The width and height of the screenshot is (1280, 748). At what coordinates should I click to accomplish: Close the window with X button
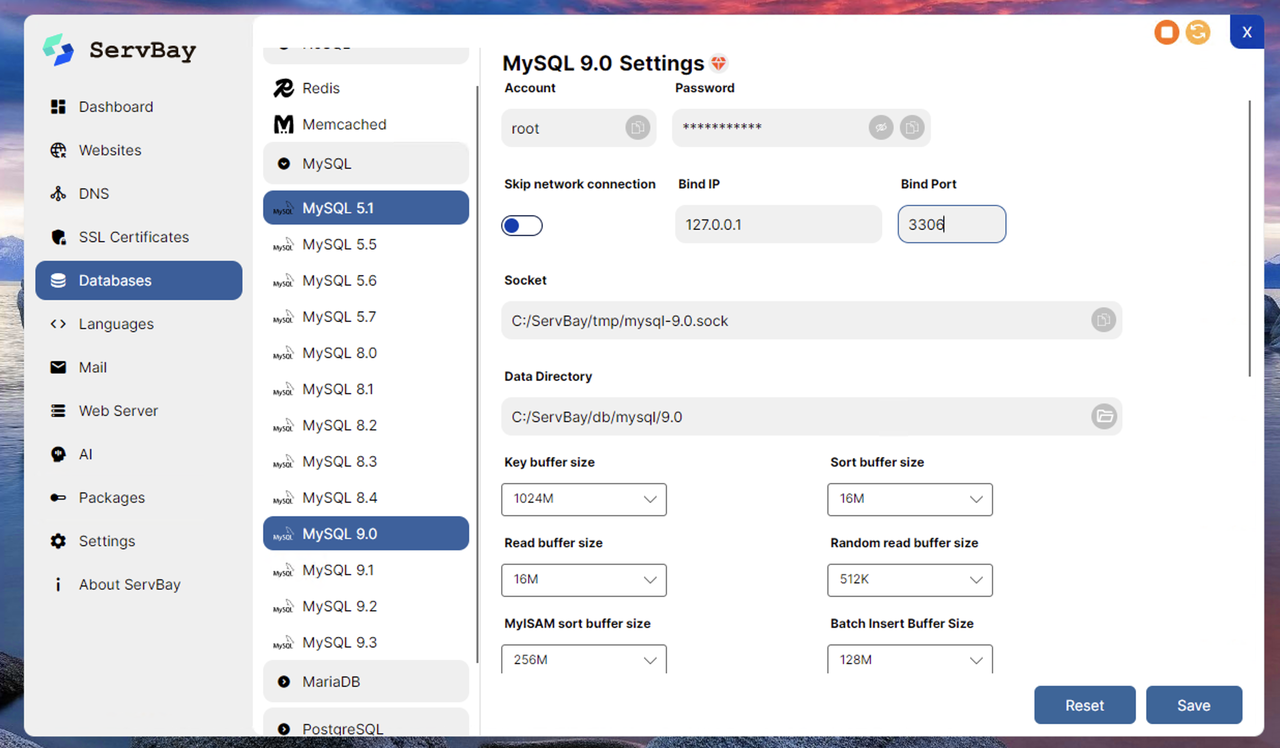coord(1247,32)
